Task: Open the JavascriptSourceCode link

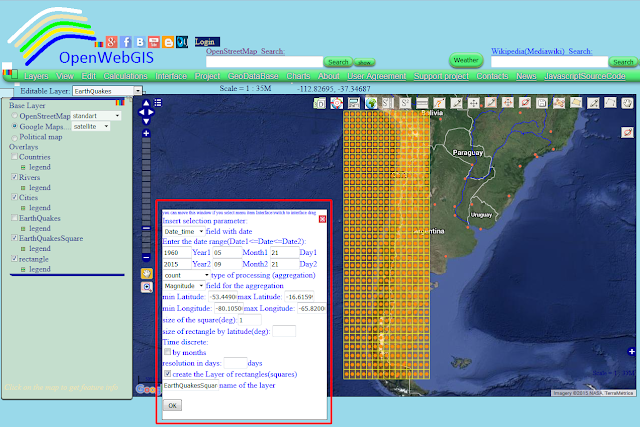Action: (584, 76)
